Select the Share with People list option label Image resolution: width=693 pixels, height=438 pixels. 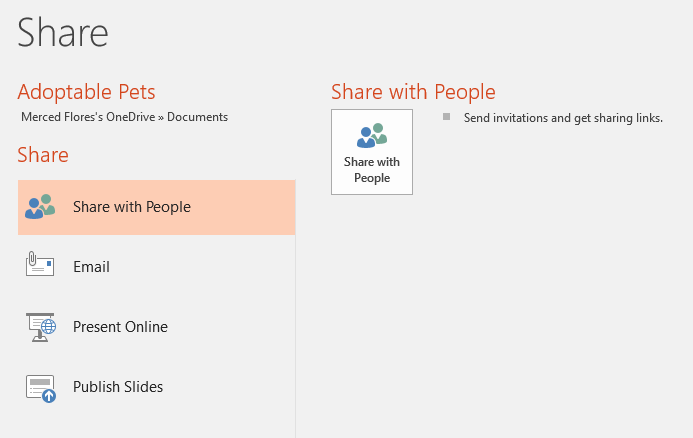click(x=131, y=207)
